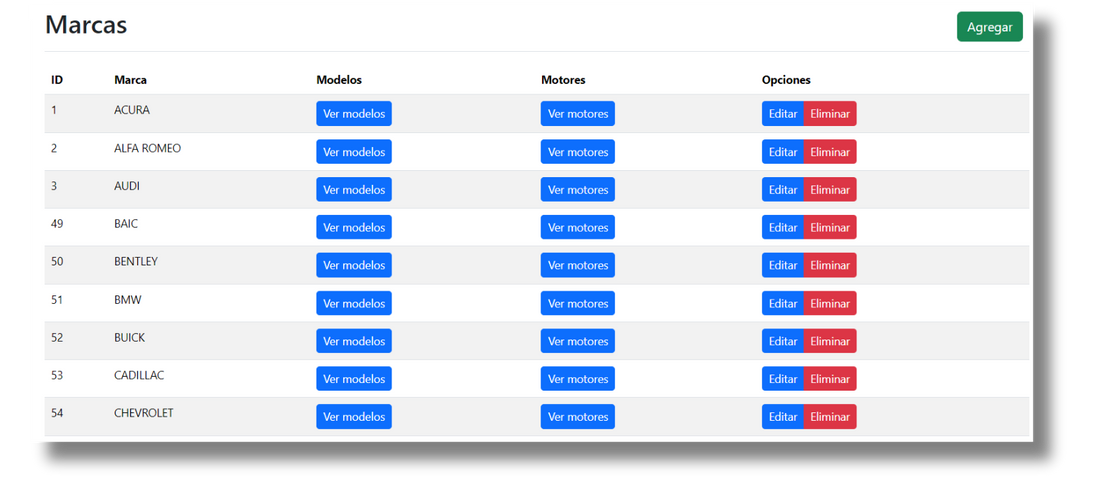Viewport: 1098px width, 481px height.
Task: Delete the ALFA ROMEO brand
Action: pos(830,152)
